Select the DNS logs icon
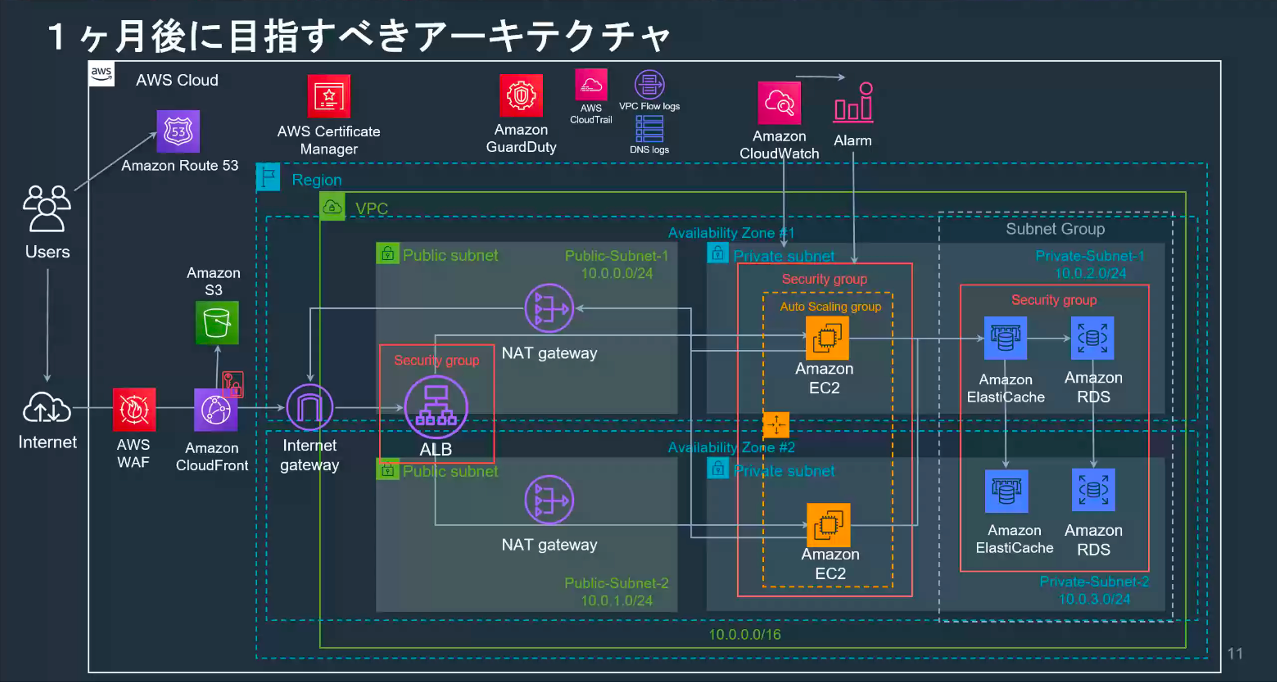Image resolution: width=1277 pixels, height=682 pixels. [649, 128]
